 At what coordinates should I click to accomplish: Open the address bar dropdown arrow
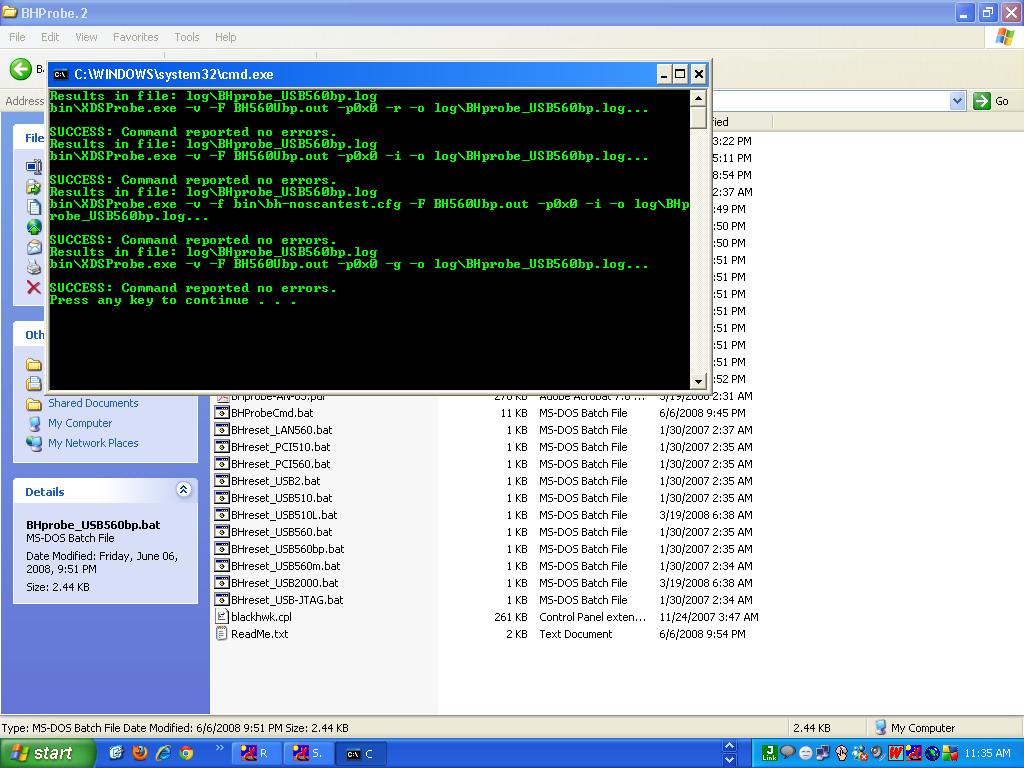click(957, 101)
